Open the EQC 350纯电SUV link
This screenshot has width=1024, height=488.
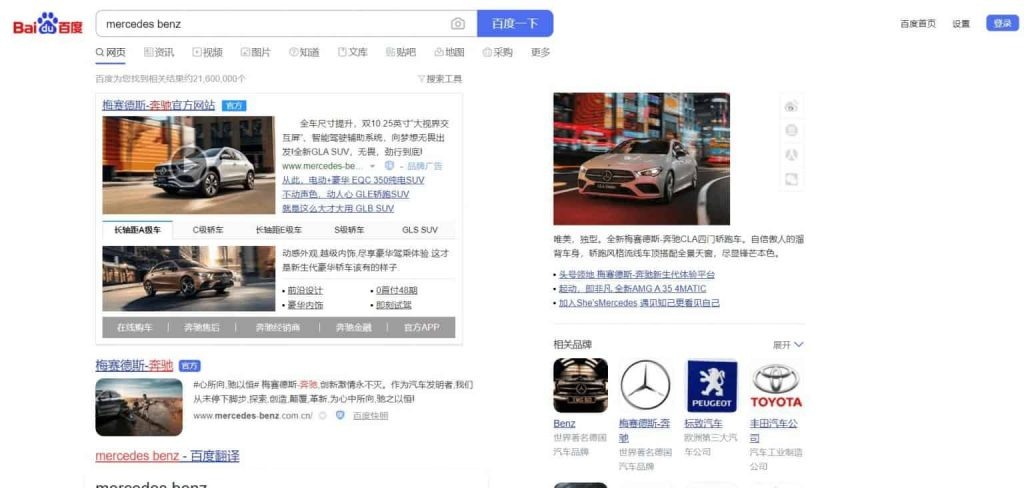coord(353,180)
